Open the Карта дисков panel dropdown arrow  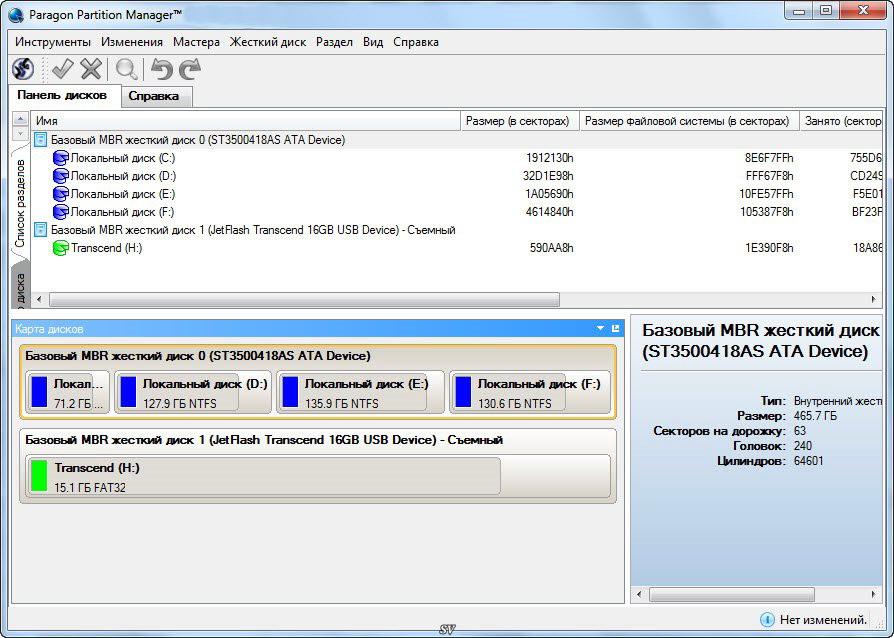tap(600, 328)
